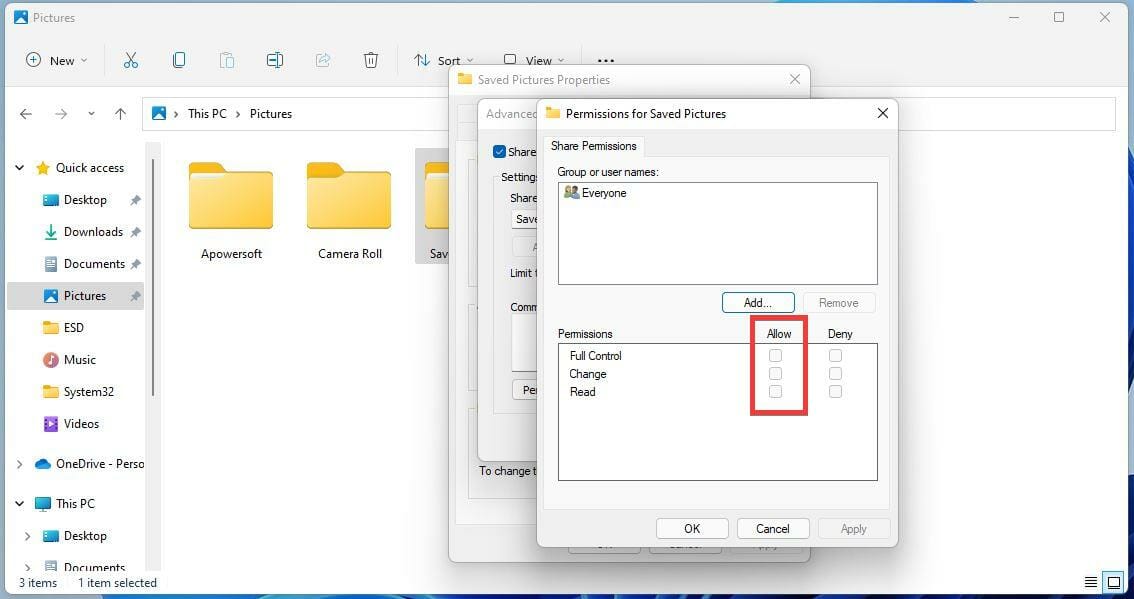Viewport: 1134px width, 599px height.
Task: Switch to large thumbnails view icon
Action: [x=1114, y=582]
